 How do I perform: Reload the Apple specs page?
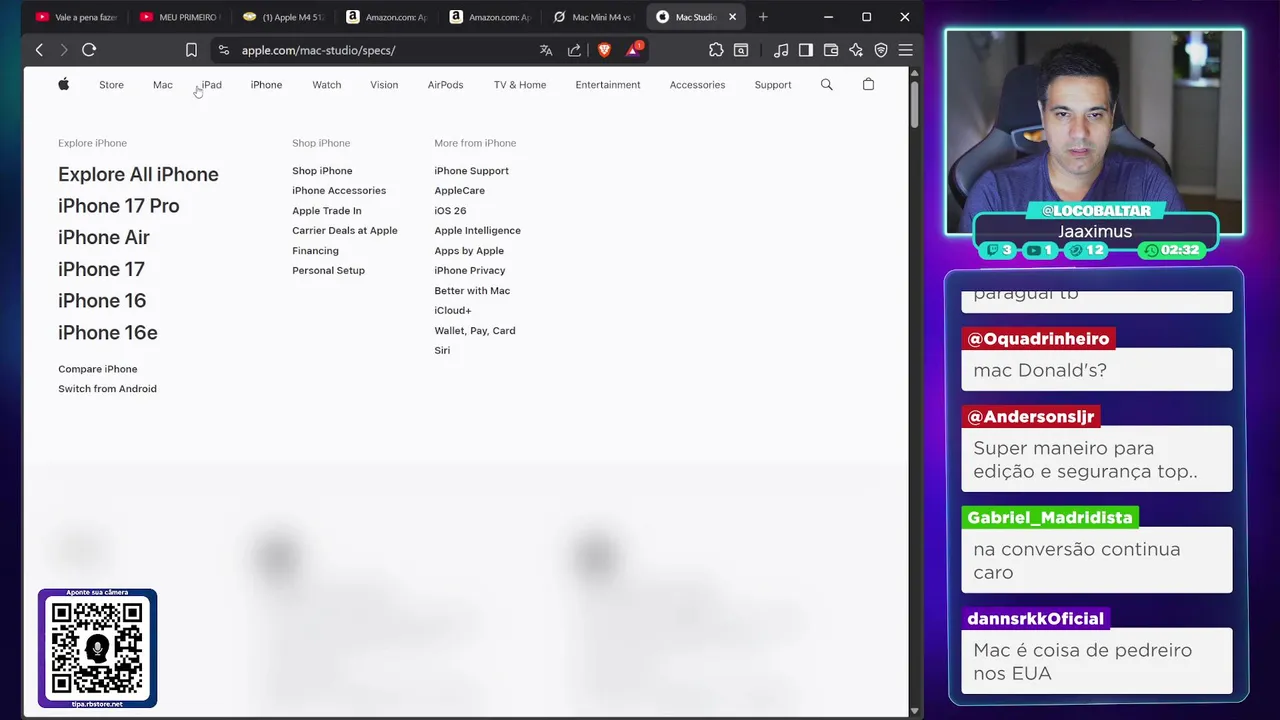[89, 50]
